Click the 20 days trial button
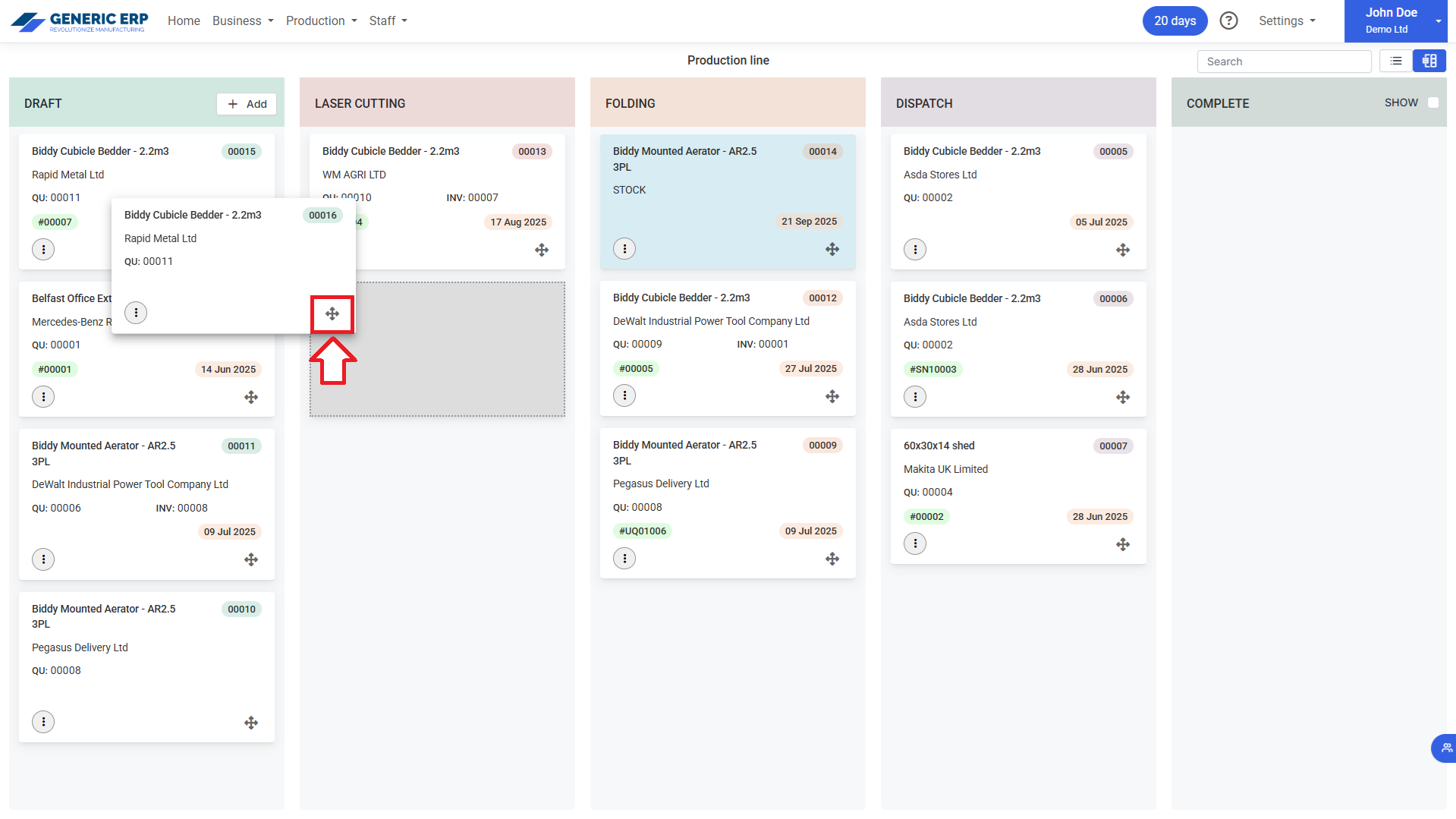1456x819 pixels. 1175,20
